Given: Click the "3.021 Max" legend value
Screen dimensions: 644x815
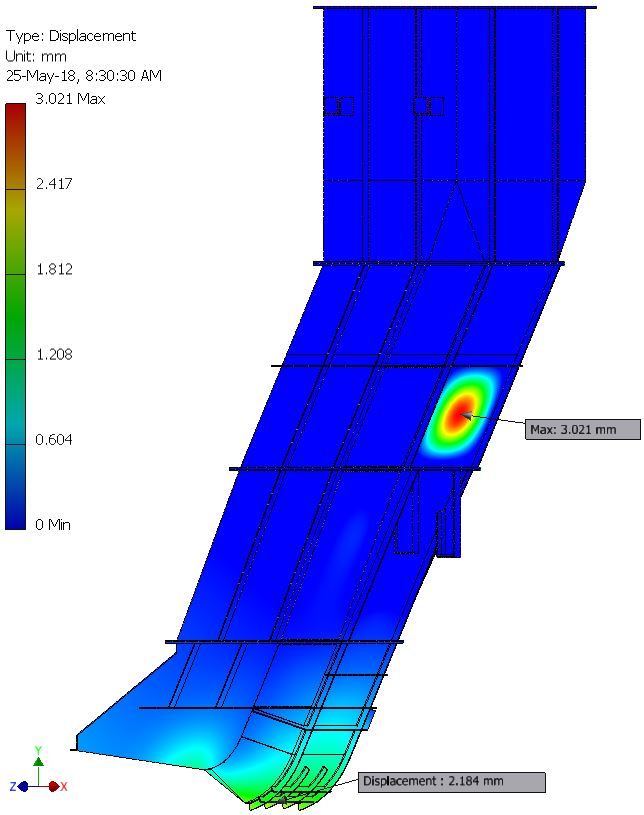Looking at the screenshot, I should (71, 99).
